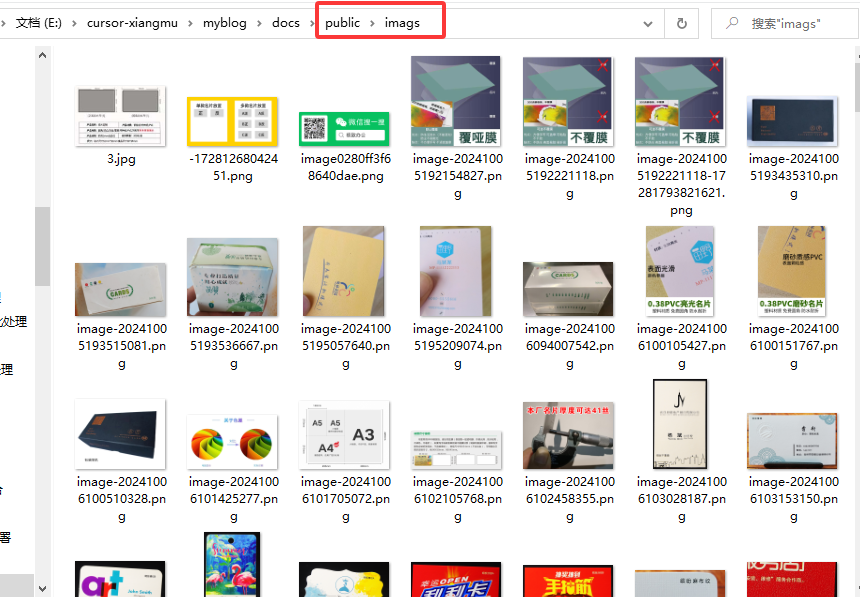The image size is (860, 597).
Task: Select the cloud-shaped card thumbnail
Action: pyautogui.click(x=344, y=579)
